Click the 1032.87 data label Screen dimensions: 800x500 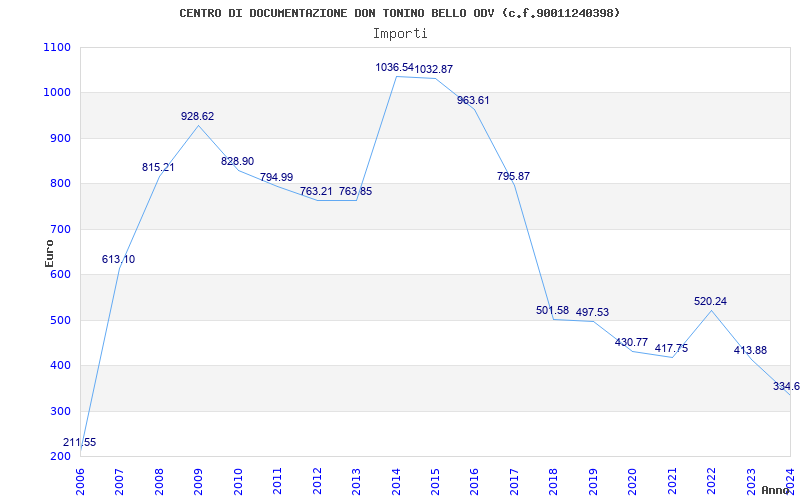[434, 69]
